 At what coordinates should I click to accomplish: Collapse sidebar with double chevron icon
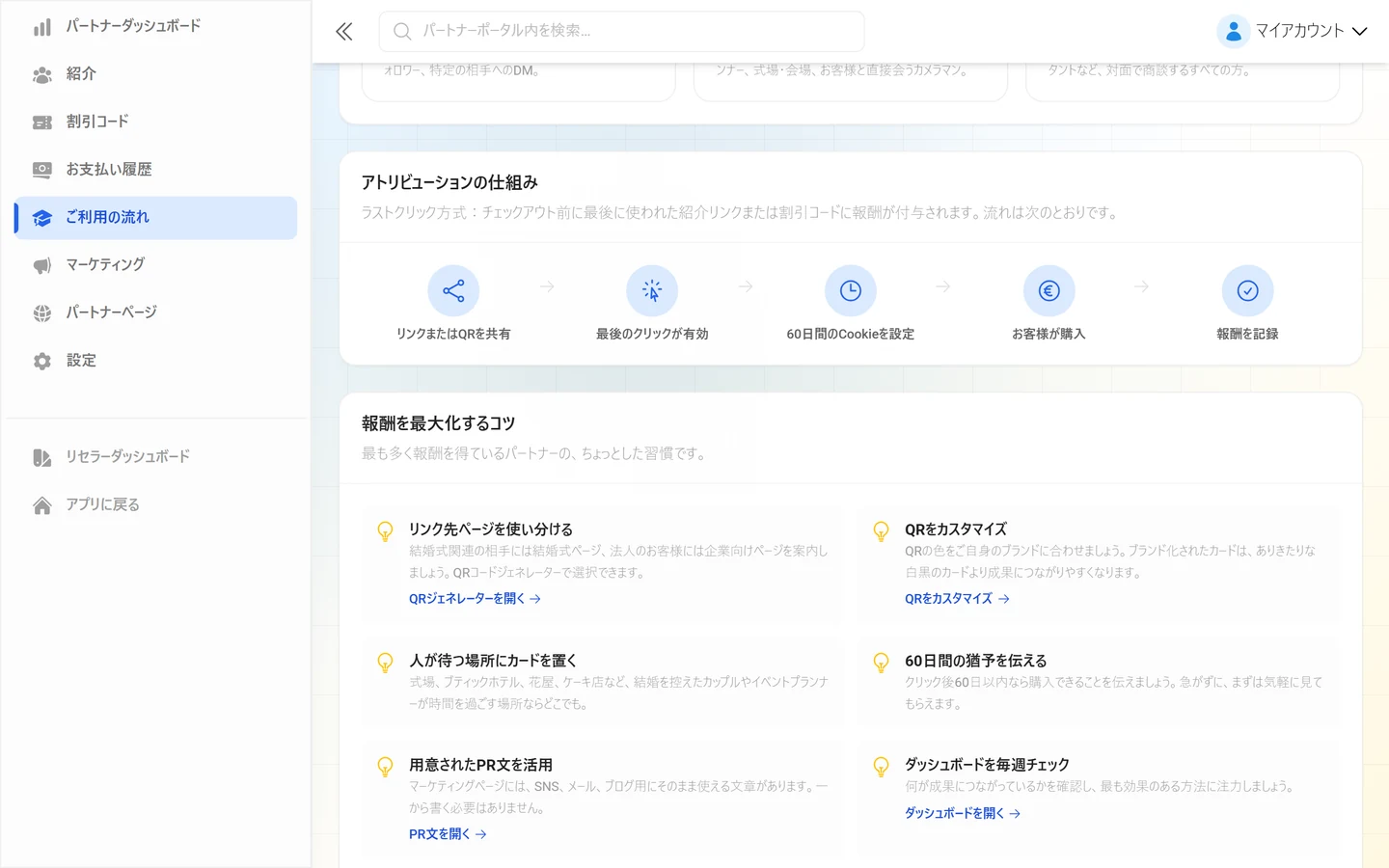tap(344, 32)
